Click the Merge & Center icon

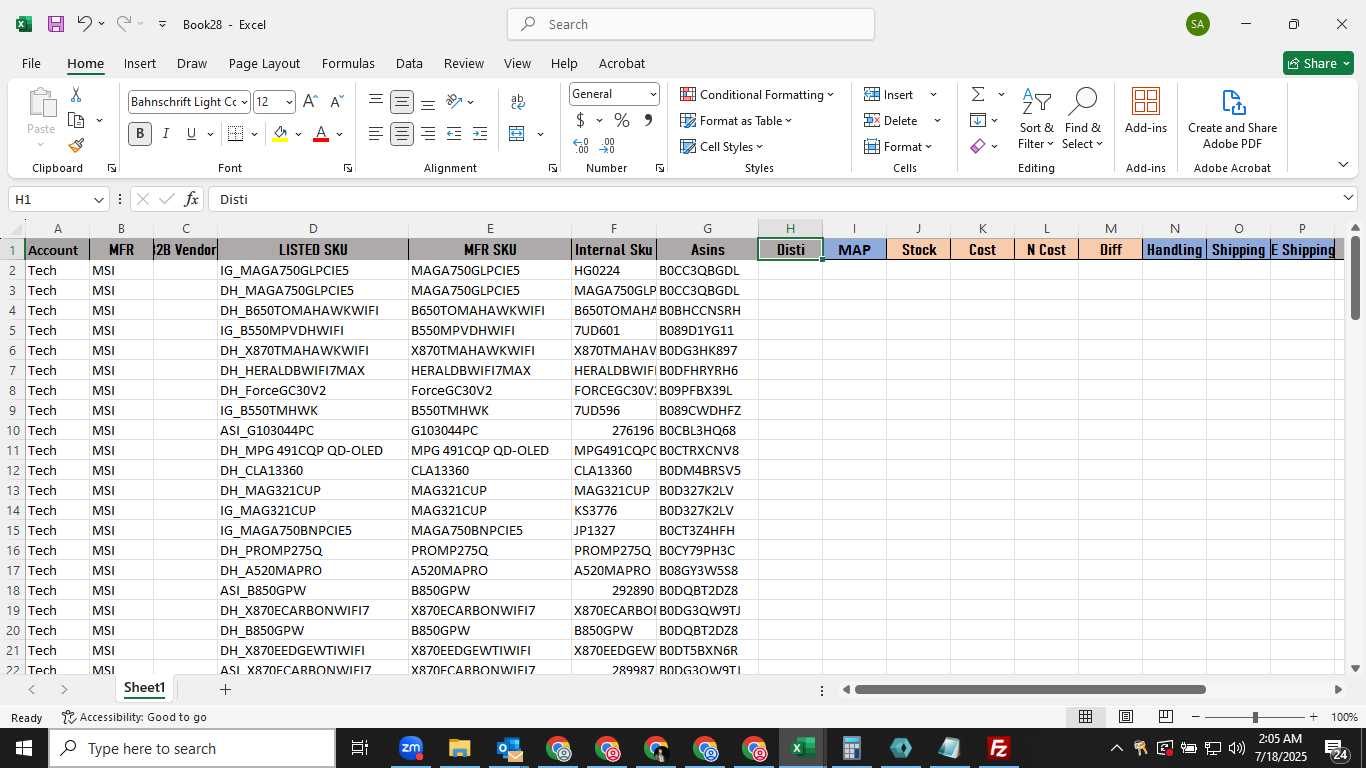click(x=517, y=134)
